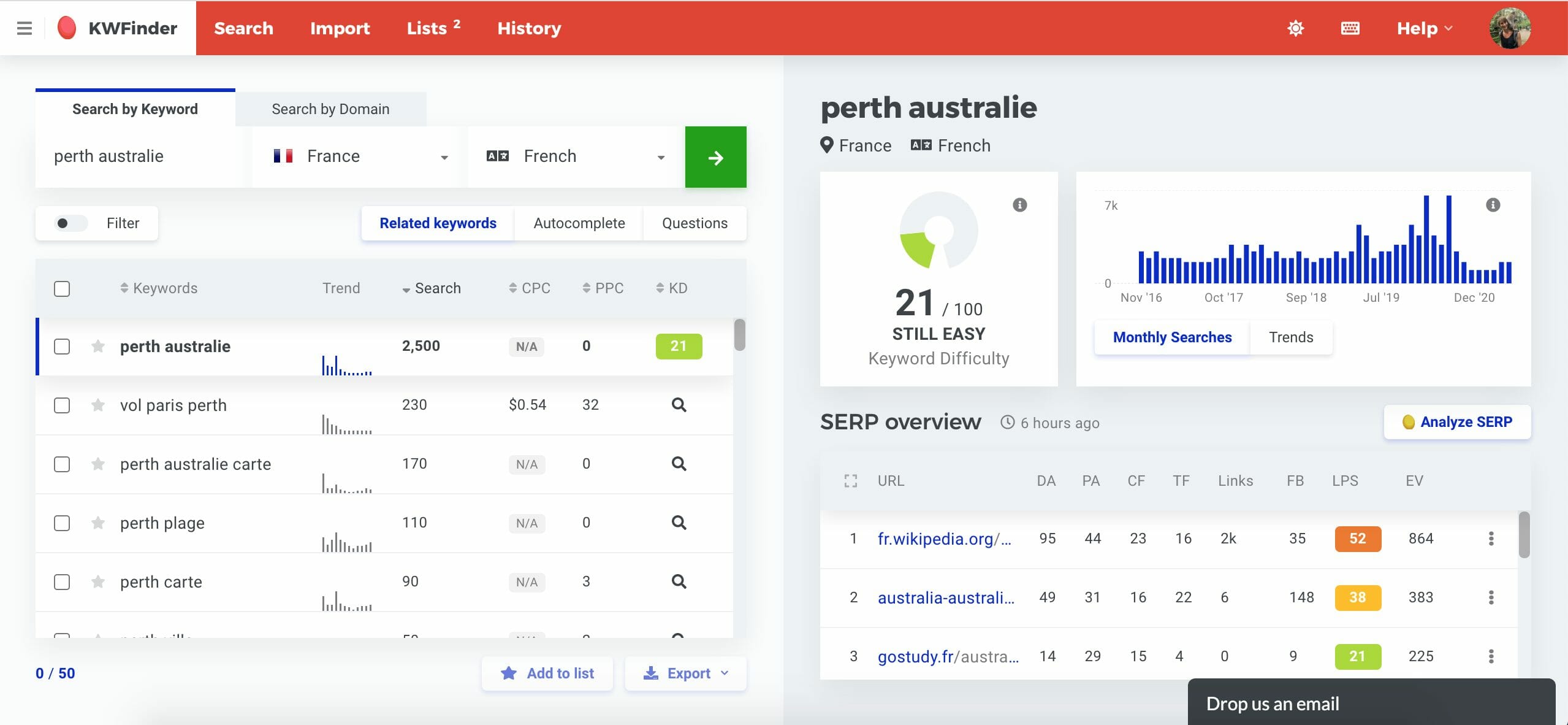Open the hamburger menu icon

coord(25,28)
